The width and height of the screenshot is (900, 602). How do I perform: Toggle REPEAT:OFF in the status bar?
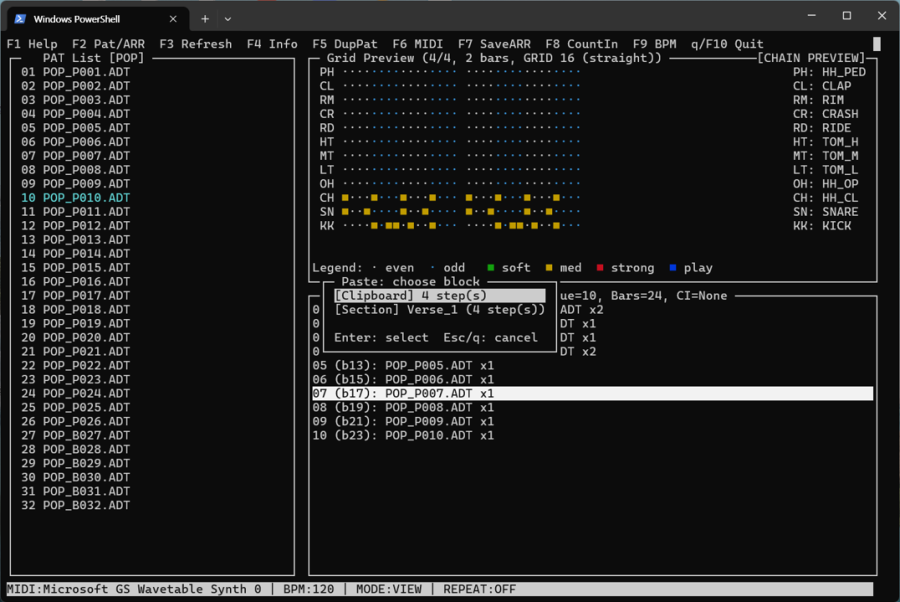coord(479,589)
